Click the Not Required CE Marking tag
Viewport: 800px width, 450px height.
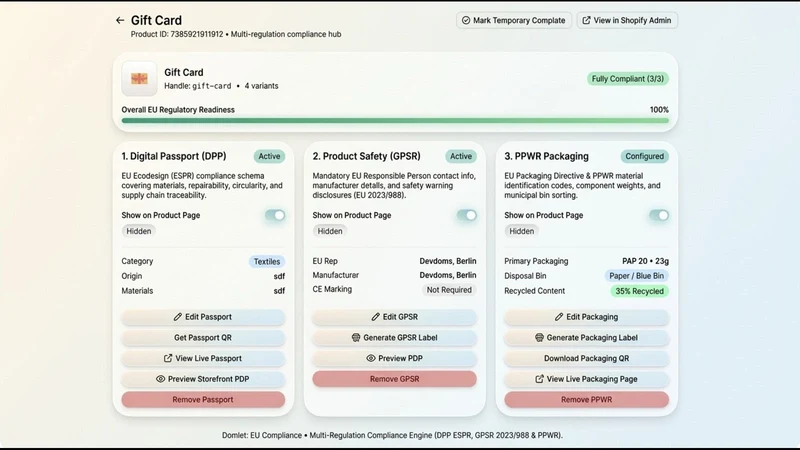click(449, 290)
